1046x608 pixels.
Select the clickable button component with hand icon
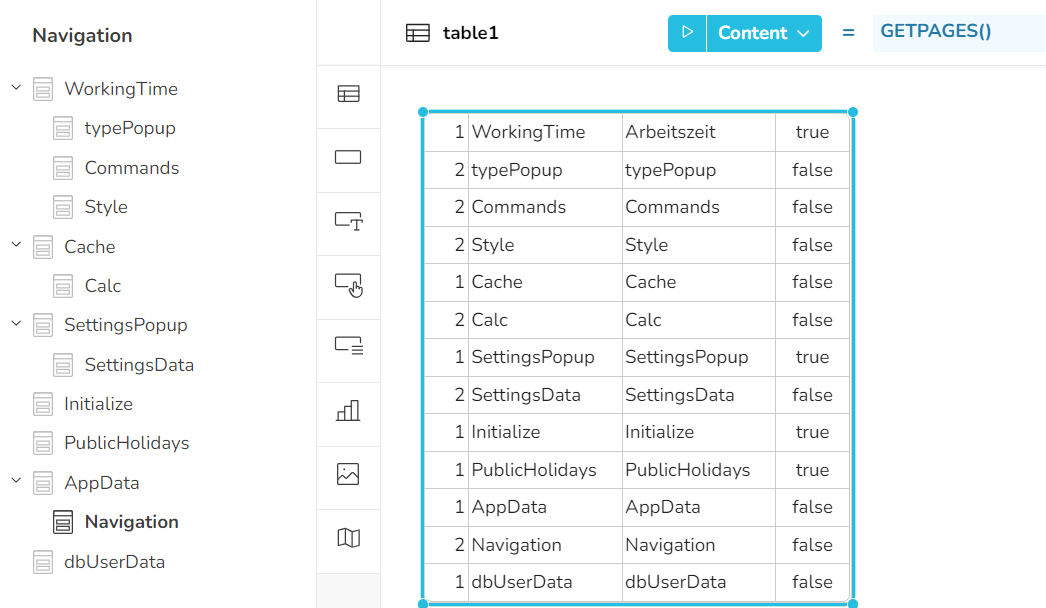click(x=348, y=285)
